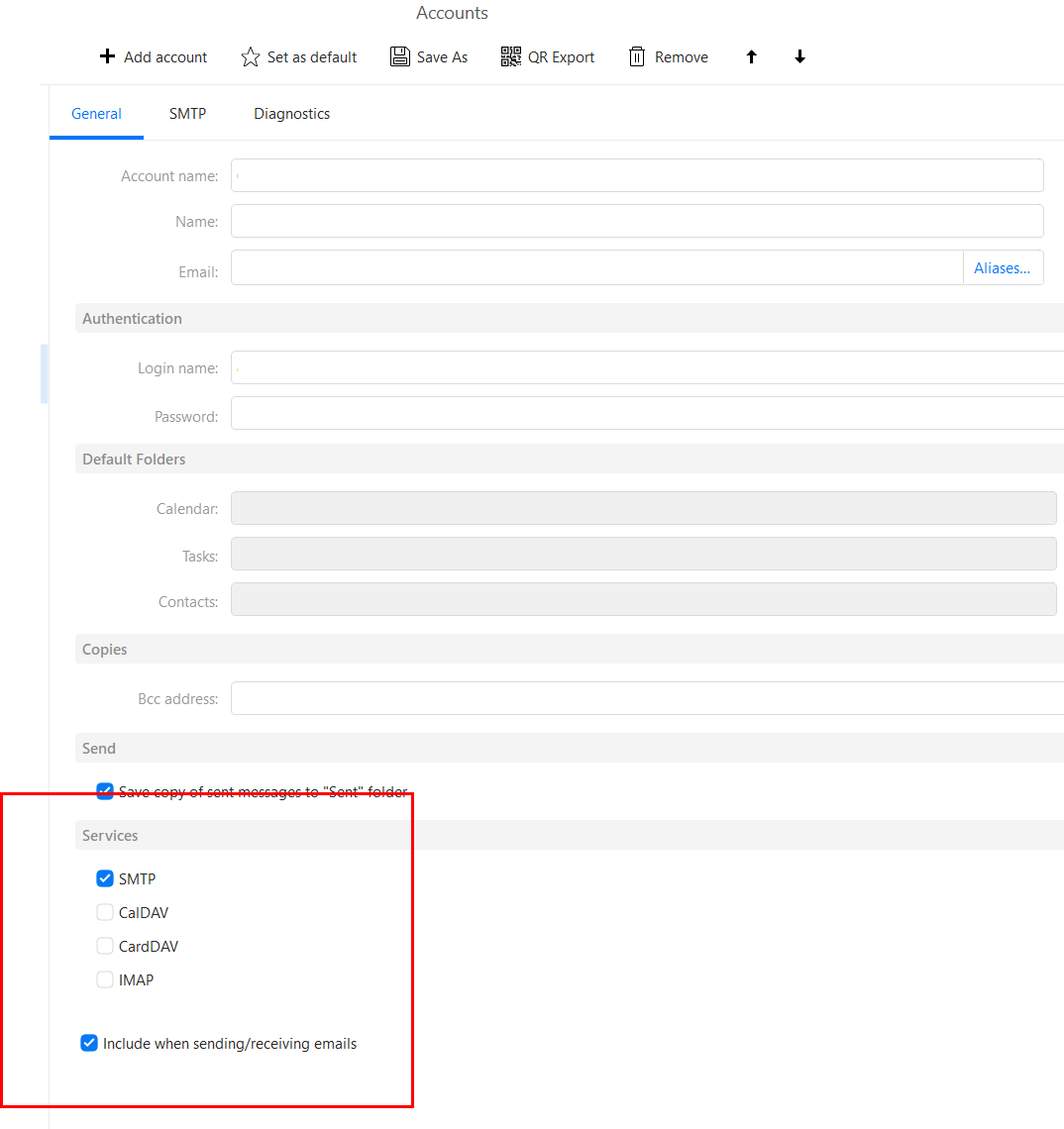
Task: Toggle Include when sending/receiving emails
Action: 89,1043
